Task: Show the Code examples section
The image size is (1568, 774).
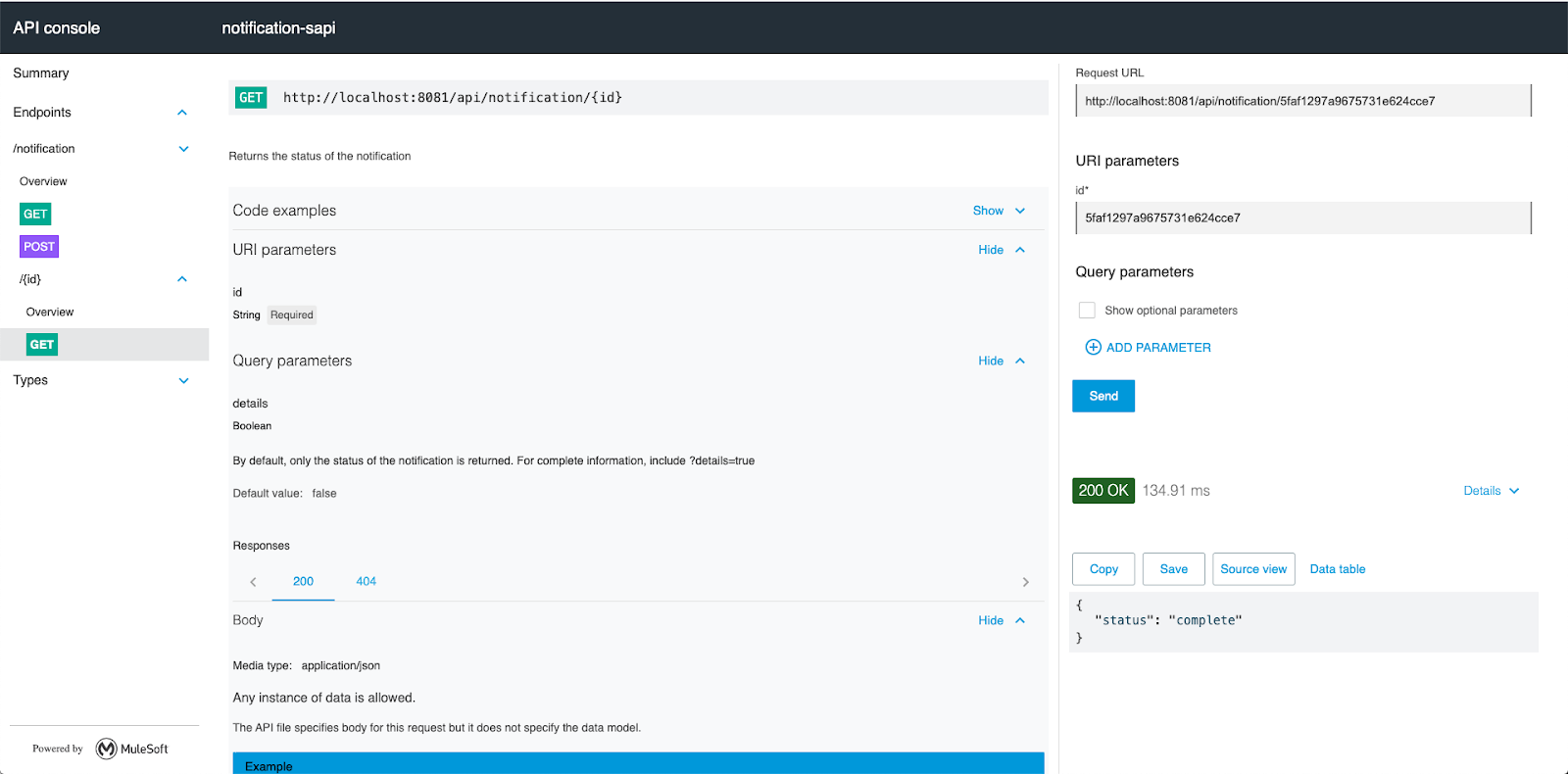Action: point(998,211)
